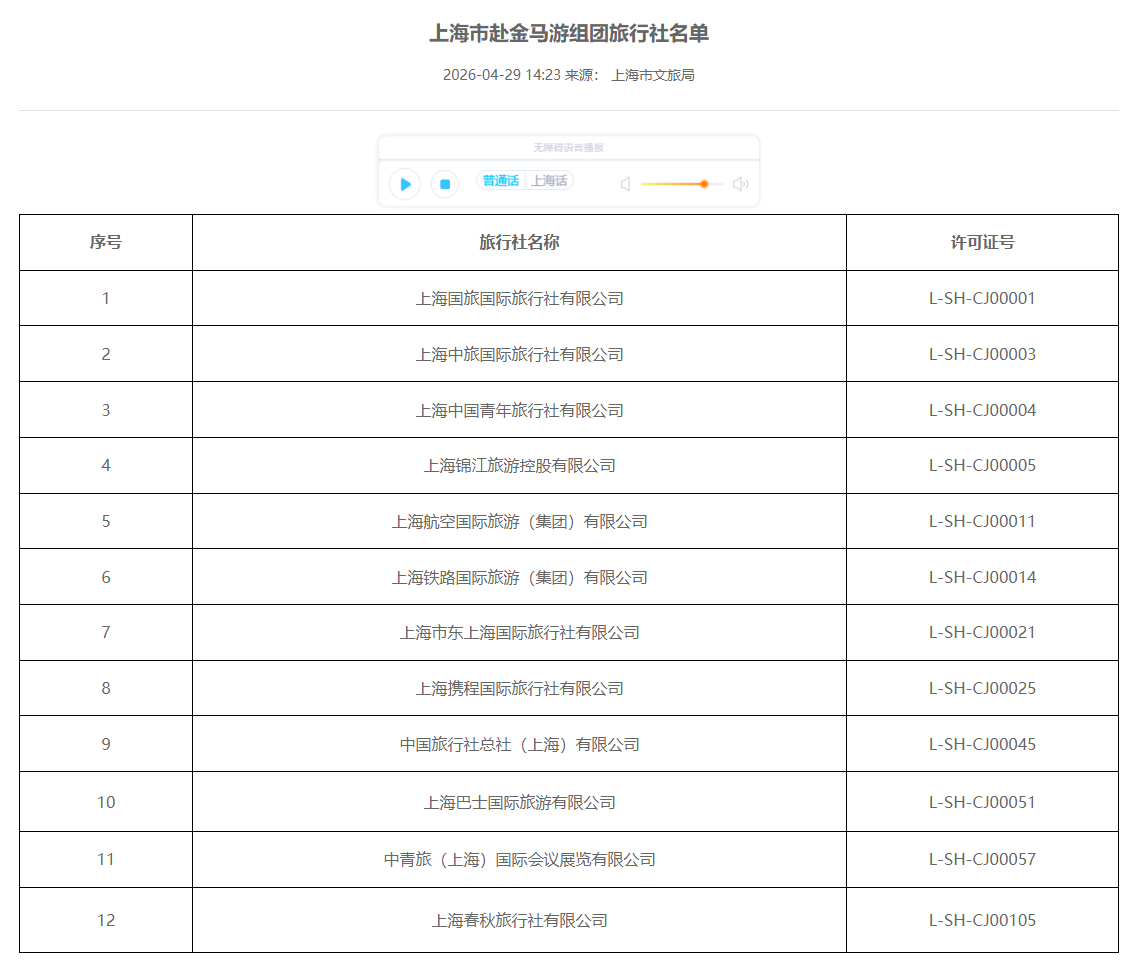Click the 无障碍语音播报 player title

[x=568, y=148]
